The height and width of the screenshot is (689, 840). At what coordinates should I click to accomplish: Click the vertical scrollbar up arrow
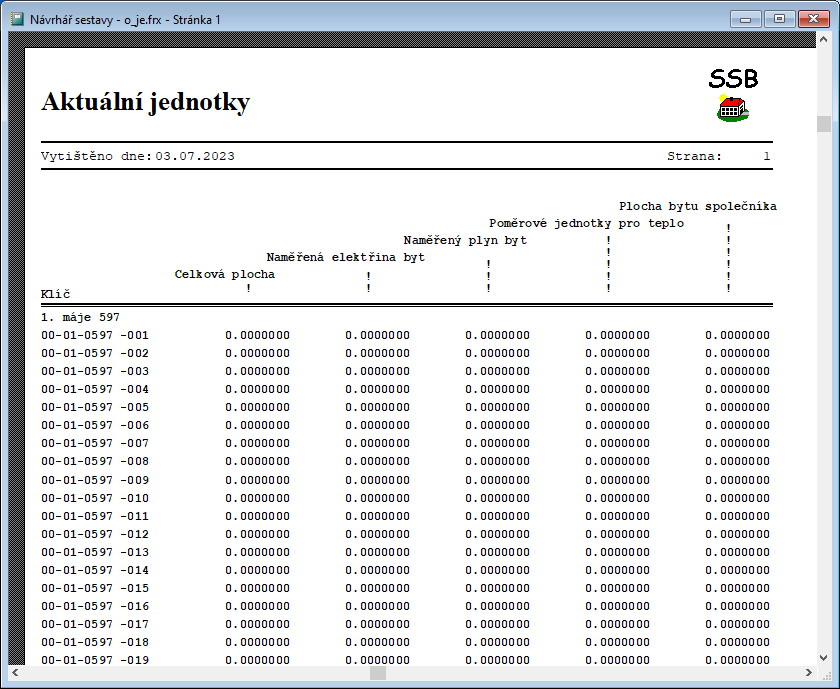[824, 42]
